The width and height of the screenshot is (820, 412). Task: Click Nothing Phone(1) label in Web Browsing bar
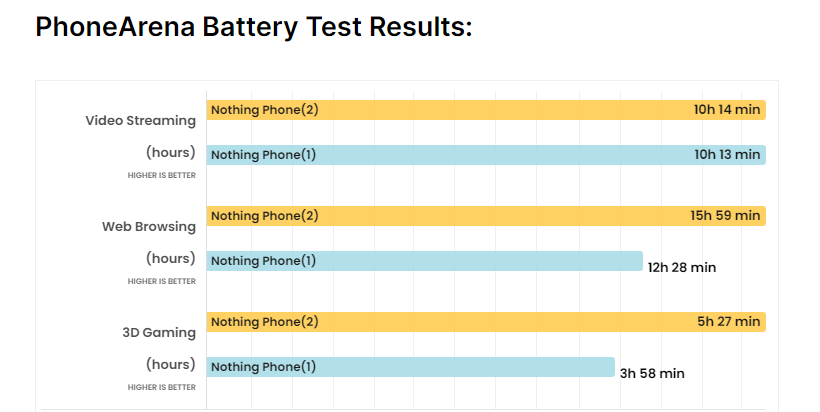tap(263, 261)
